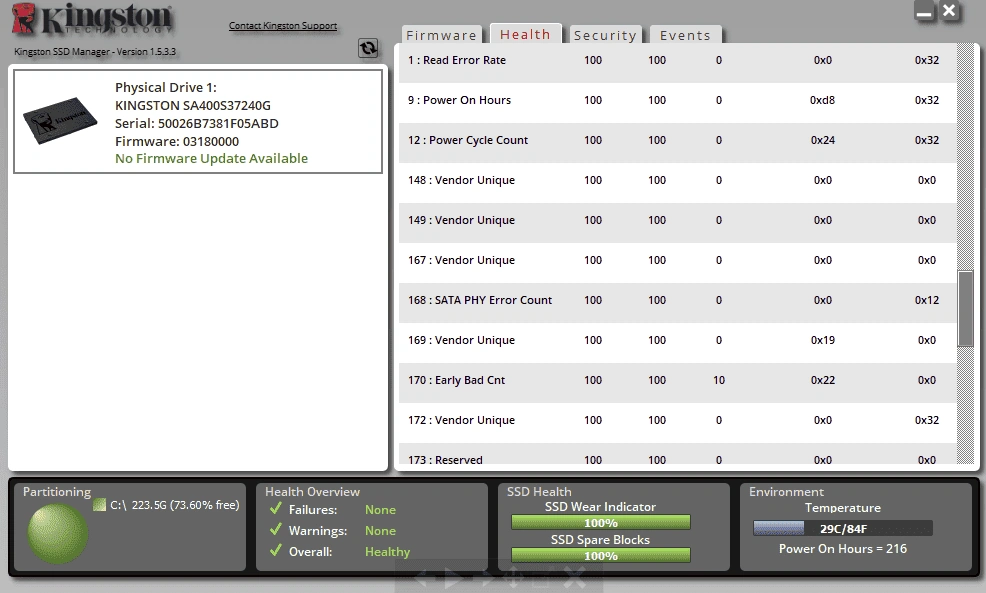This screenshot has width=986, height=593.
Task: Click the 0x22 value in Early Bad Cnt row
Action: [823, 380]
